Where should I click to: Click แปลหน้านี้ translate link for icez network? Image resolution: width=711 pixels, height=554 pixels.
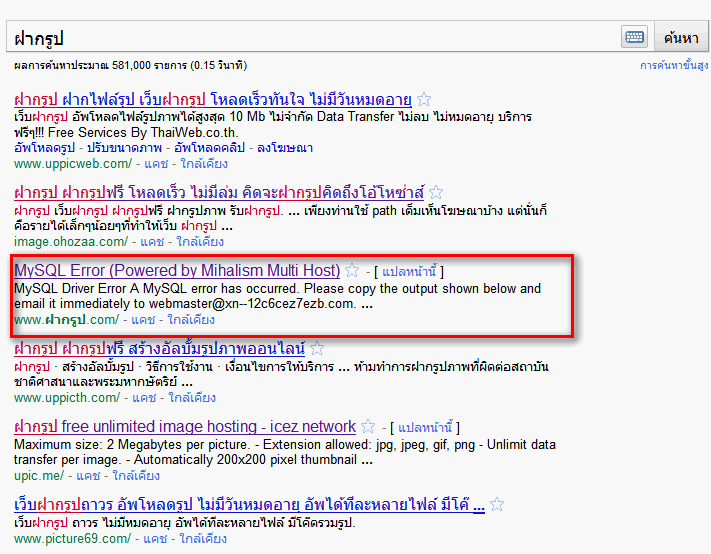point(425,428)
